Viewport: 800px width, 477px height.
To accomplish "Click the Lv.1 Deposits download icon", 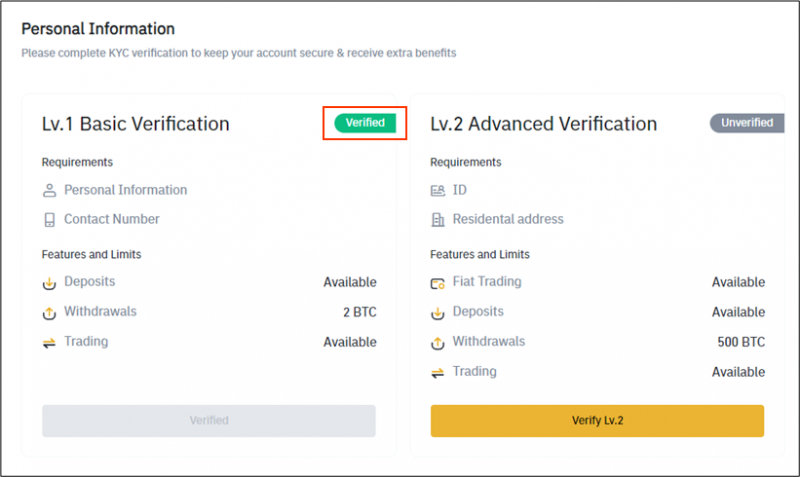I will click(49, 283).
